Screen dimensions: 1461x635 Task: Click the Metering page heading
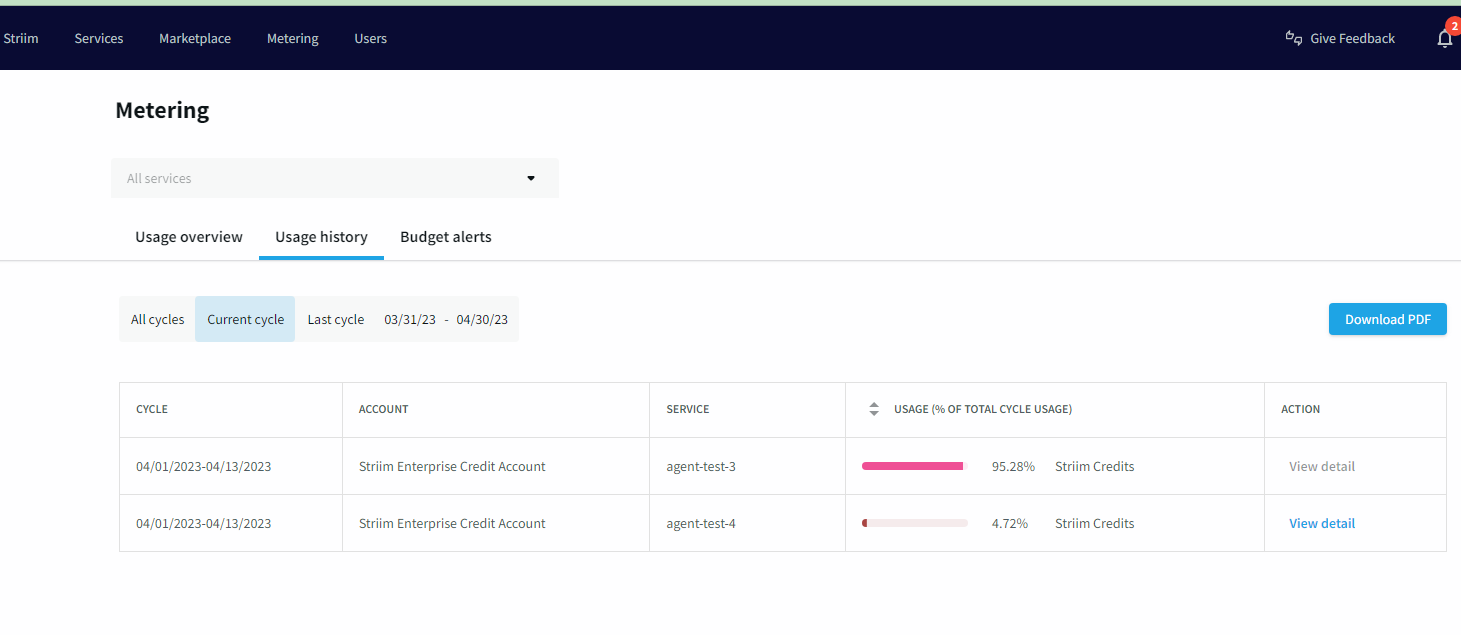pos(162,110)
